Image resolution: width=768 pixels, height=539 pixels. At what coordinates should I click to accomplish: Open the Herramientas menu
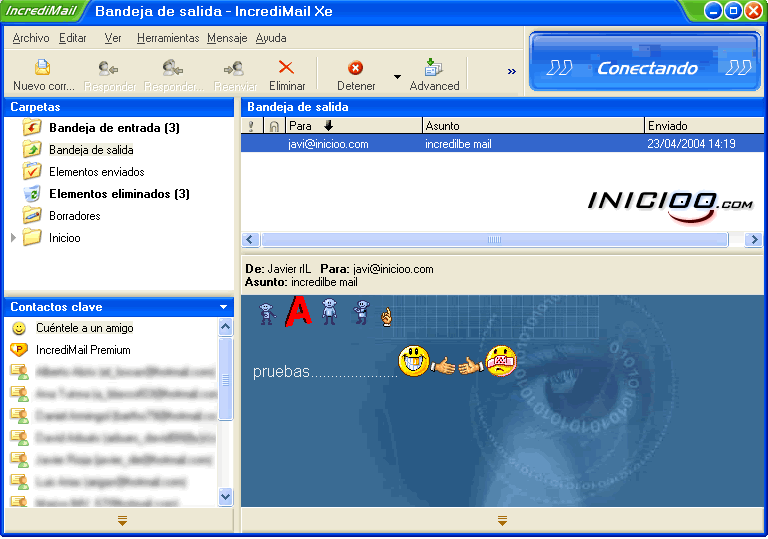[168, 38]
